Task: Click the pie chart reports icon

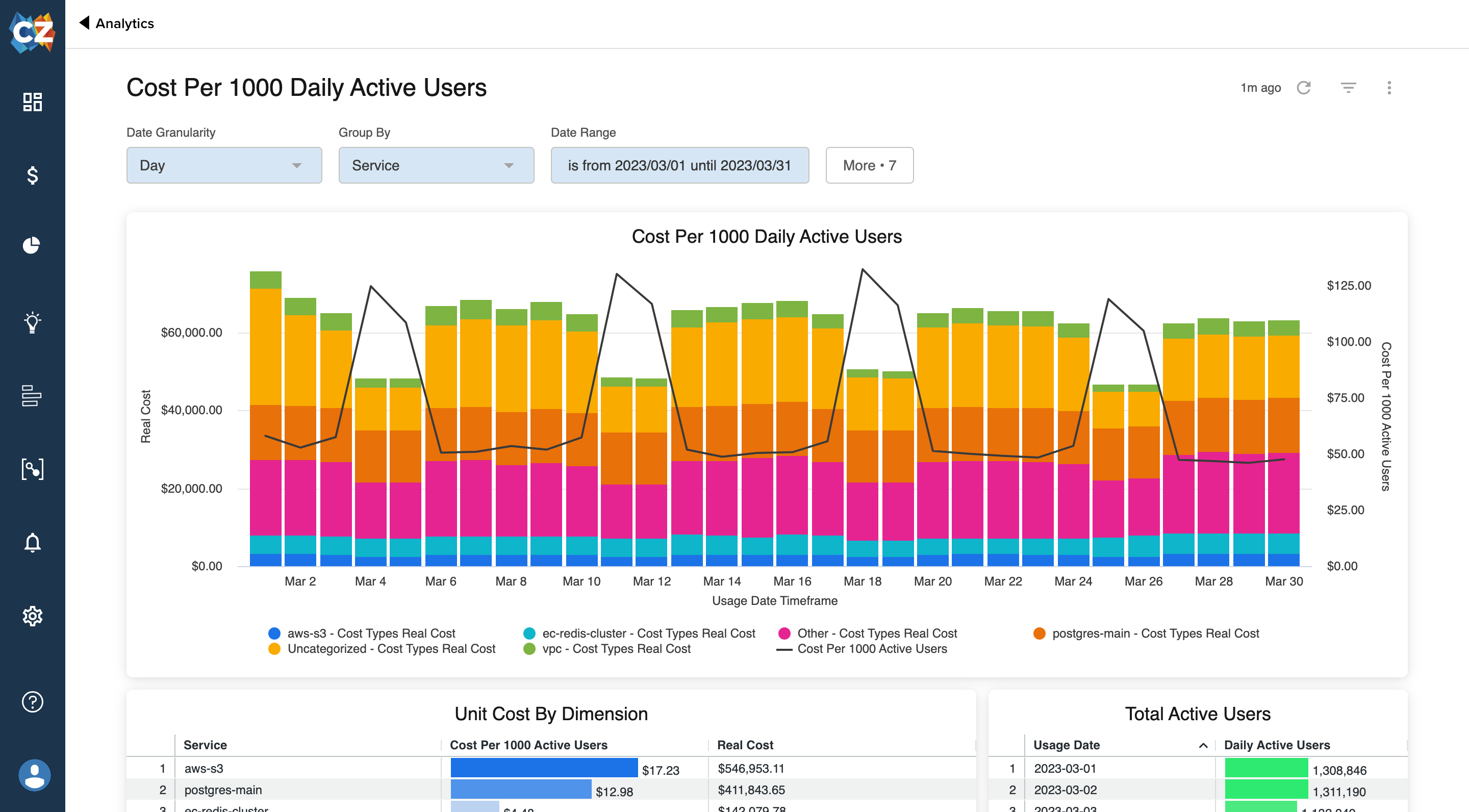Action: [x=32, y=246]
